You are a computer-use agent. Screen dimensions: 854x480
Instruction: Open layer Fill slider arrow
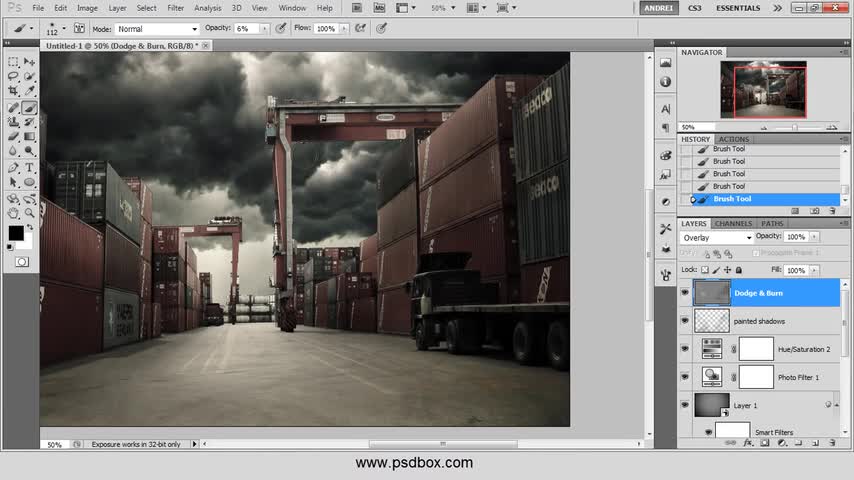tap(814, 270)
